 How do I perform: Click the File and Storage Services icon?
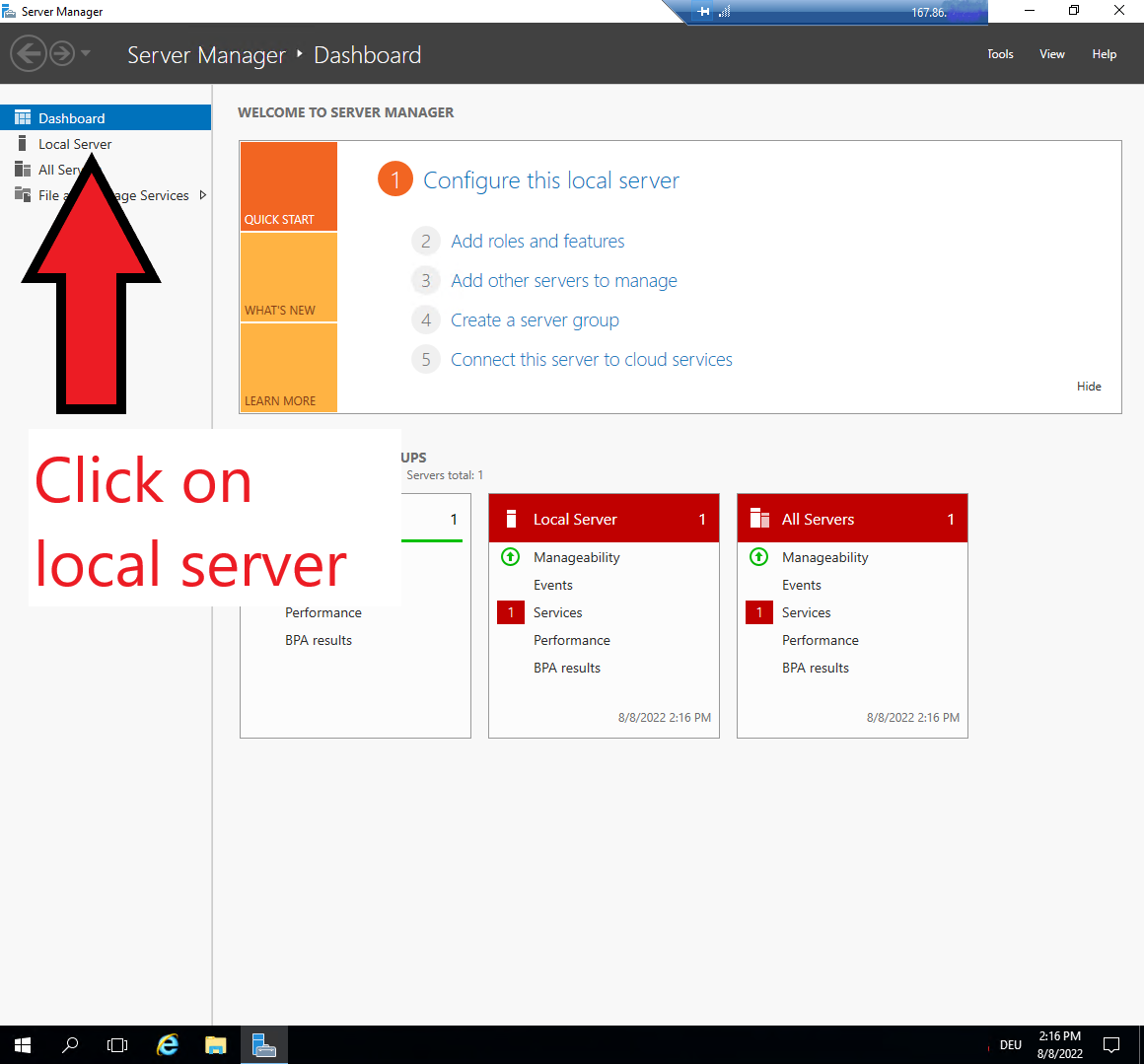click(23, 194)
